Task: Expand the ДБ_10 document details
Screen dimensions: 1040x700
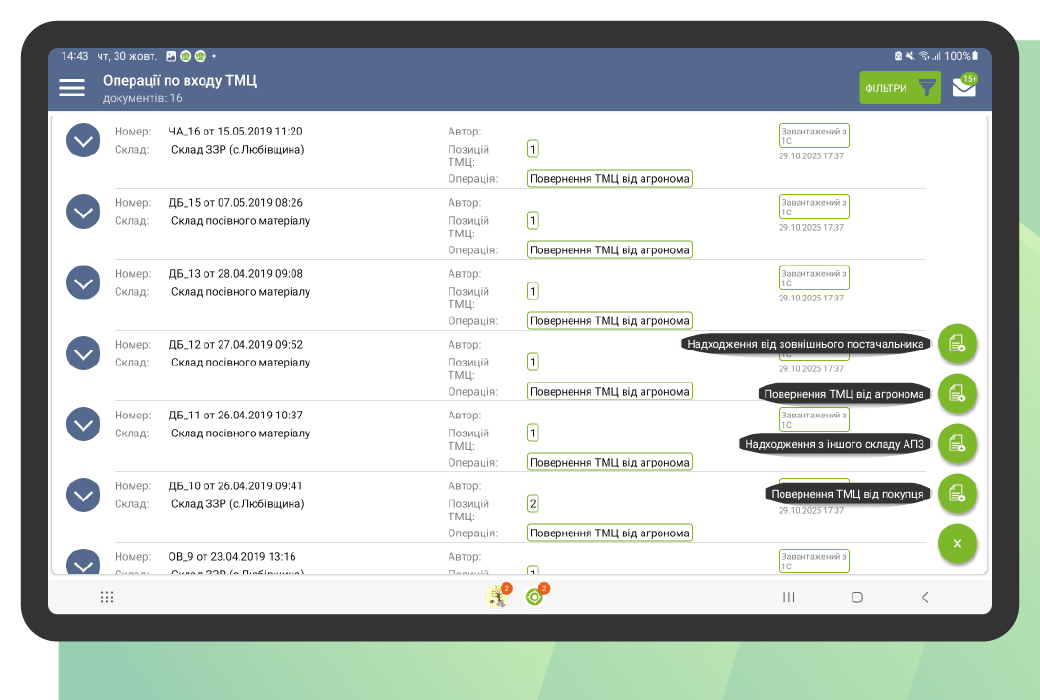Action: pos(83,494)
